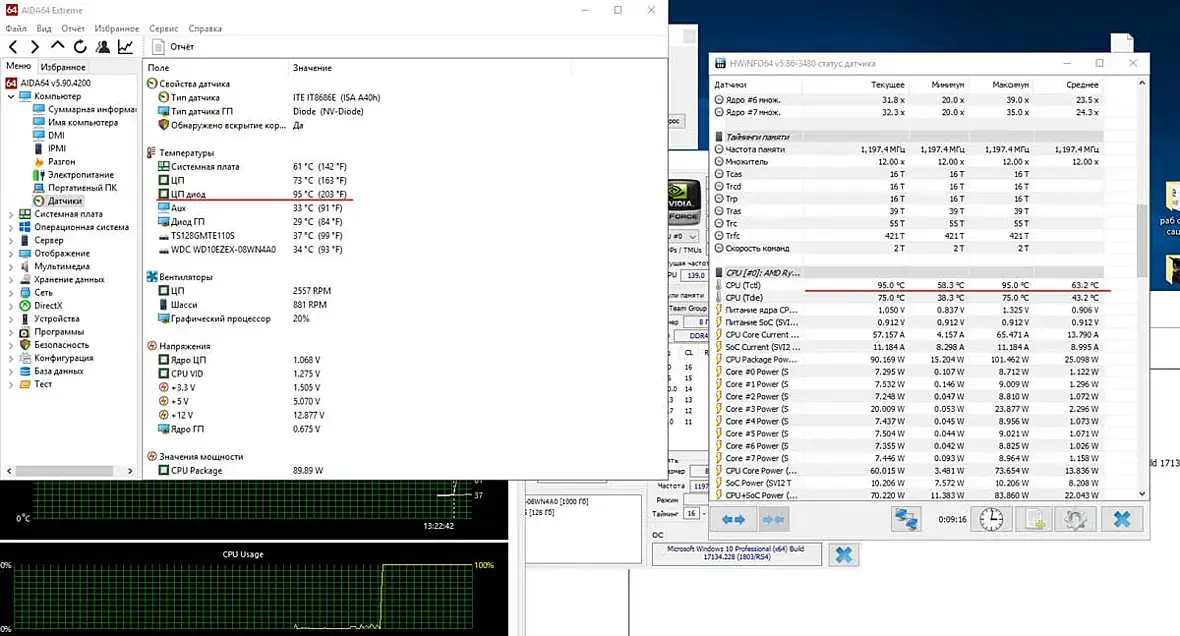Click HWiNFO scrollbar down arrow

pyautogui.click(x=1142, y=494)
